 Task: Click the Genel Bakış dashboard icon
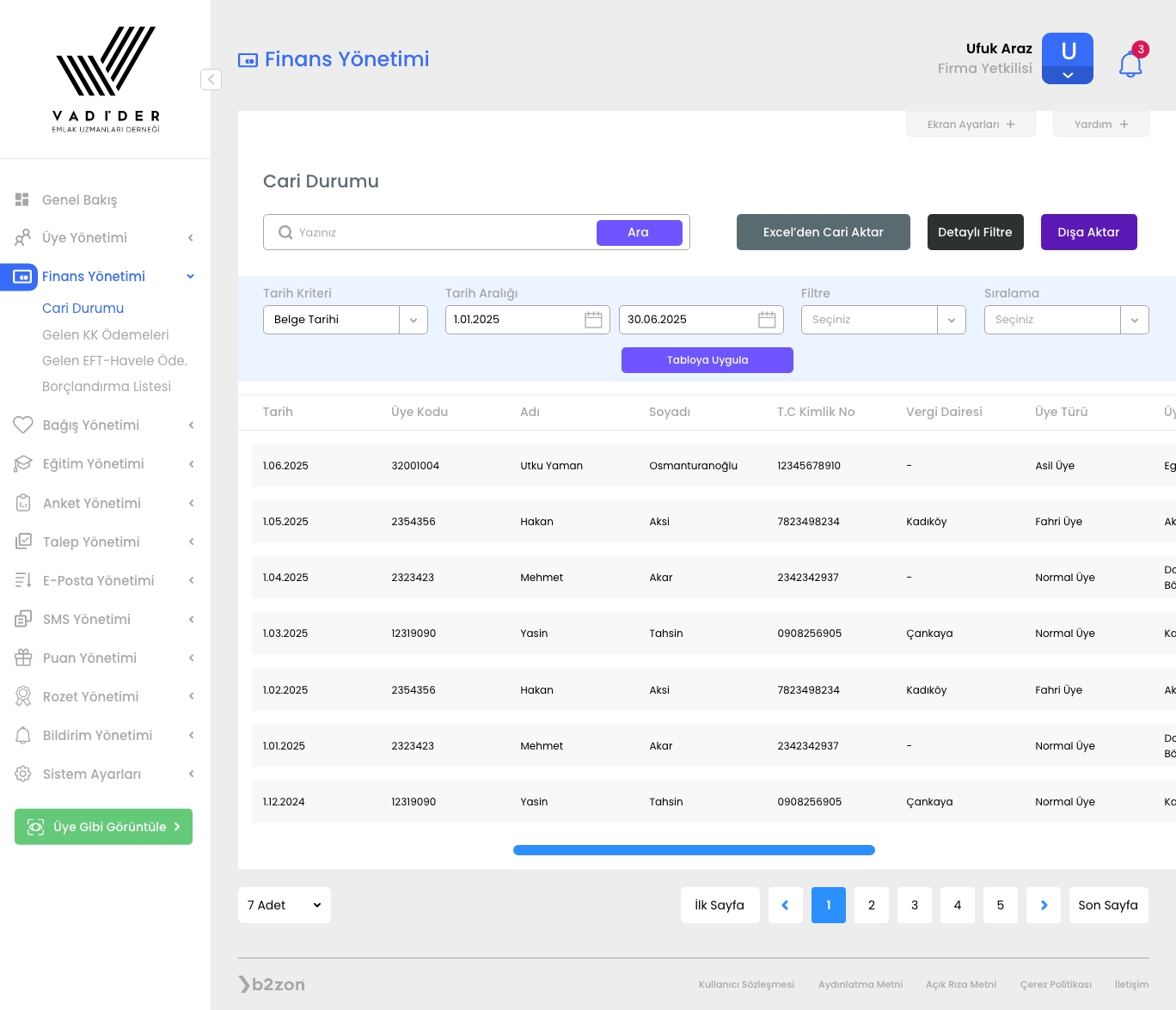click(22, 199)
